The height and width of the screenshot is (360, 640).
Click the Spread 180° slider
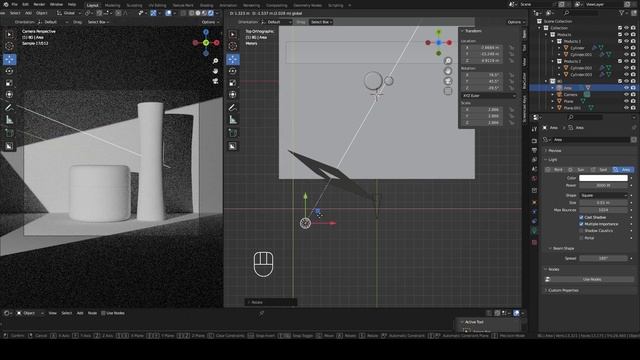(603, 258)
